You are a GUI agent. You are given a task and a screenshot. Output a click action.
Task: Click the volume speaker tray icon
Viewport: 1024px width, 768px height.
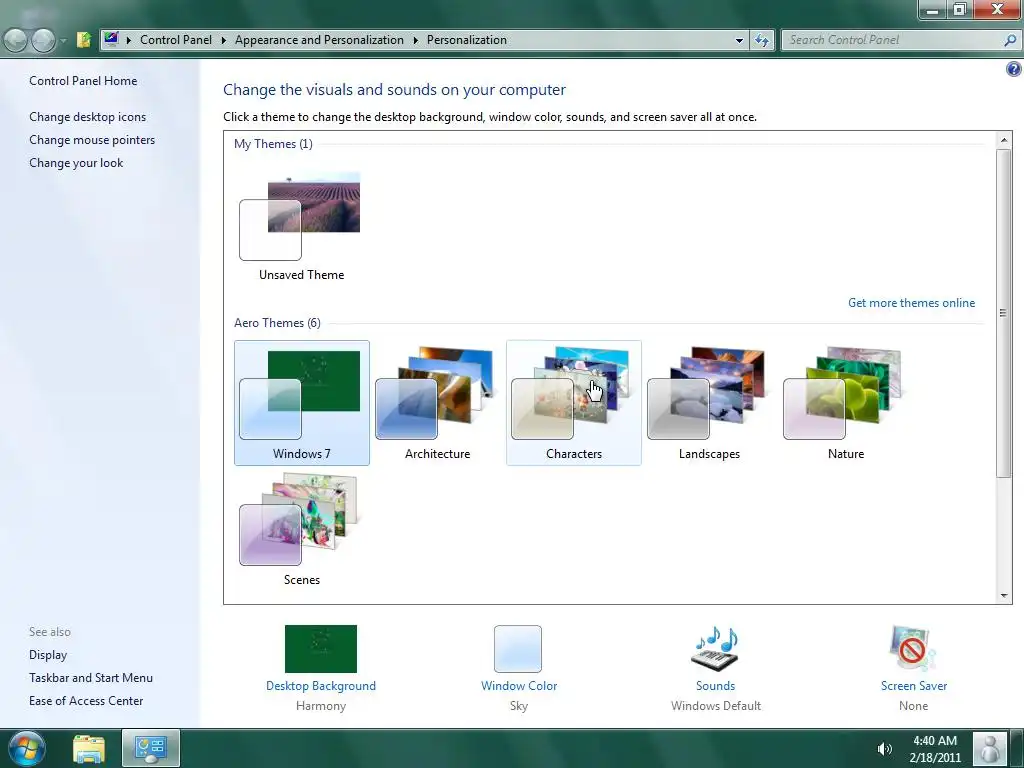point(884,749)
